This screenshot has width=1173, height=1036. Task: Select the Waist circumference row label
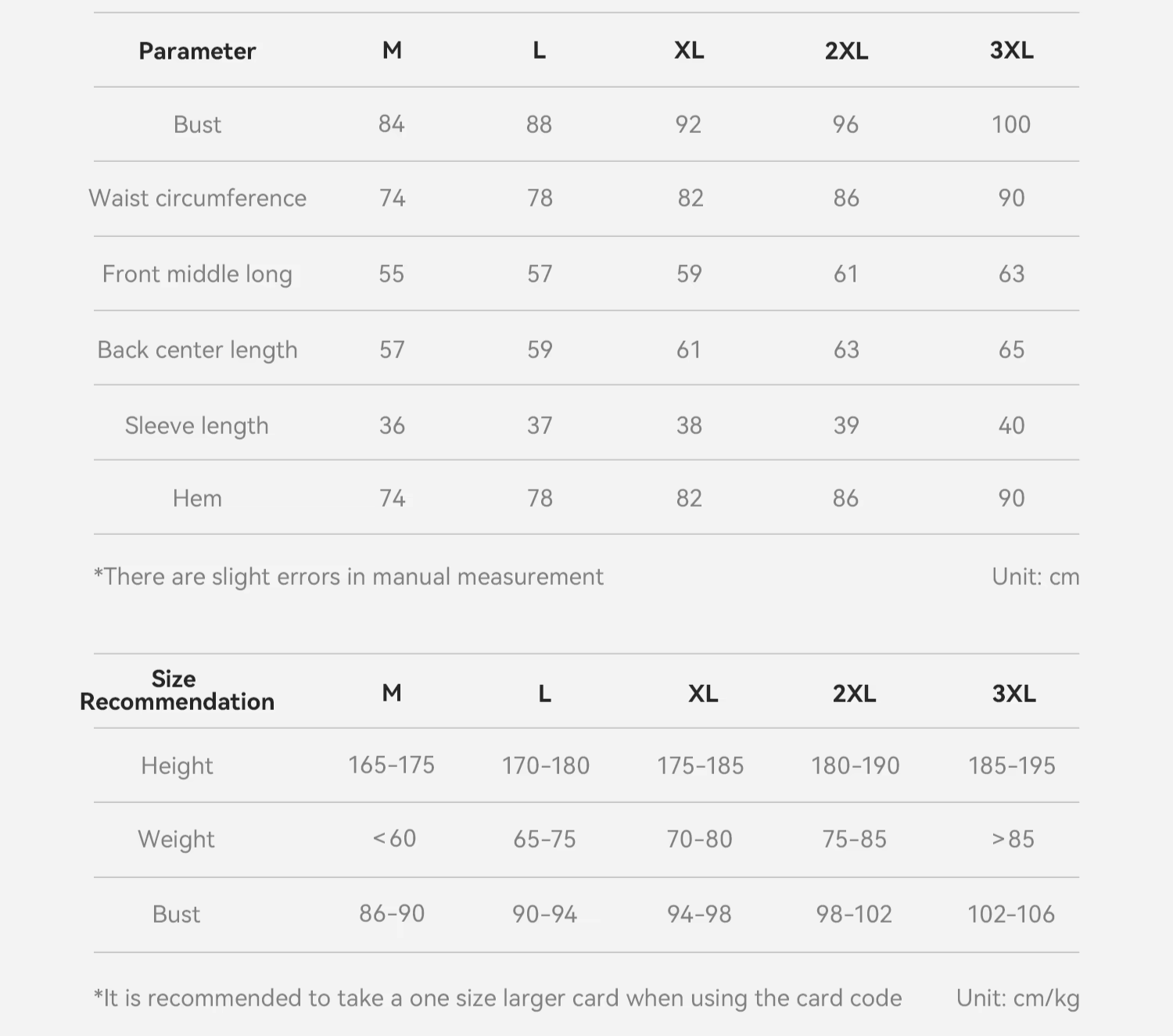pos(197,198)
